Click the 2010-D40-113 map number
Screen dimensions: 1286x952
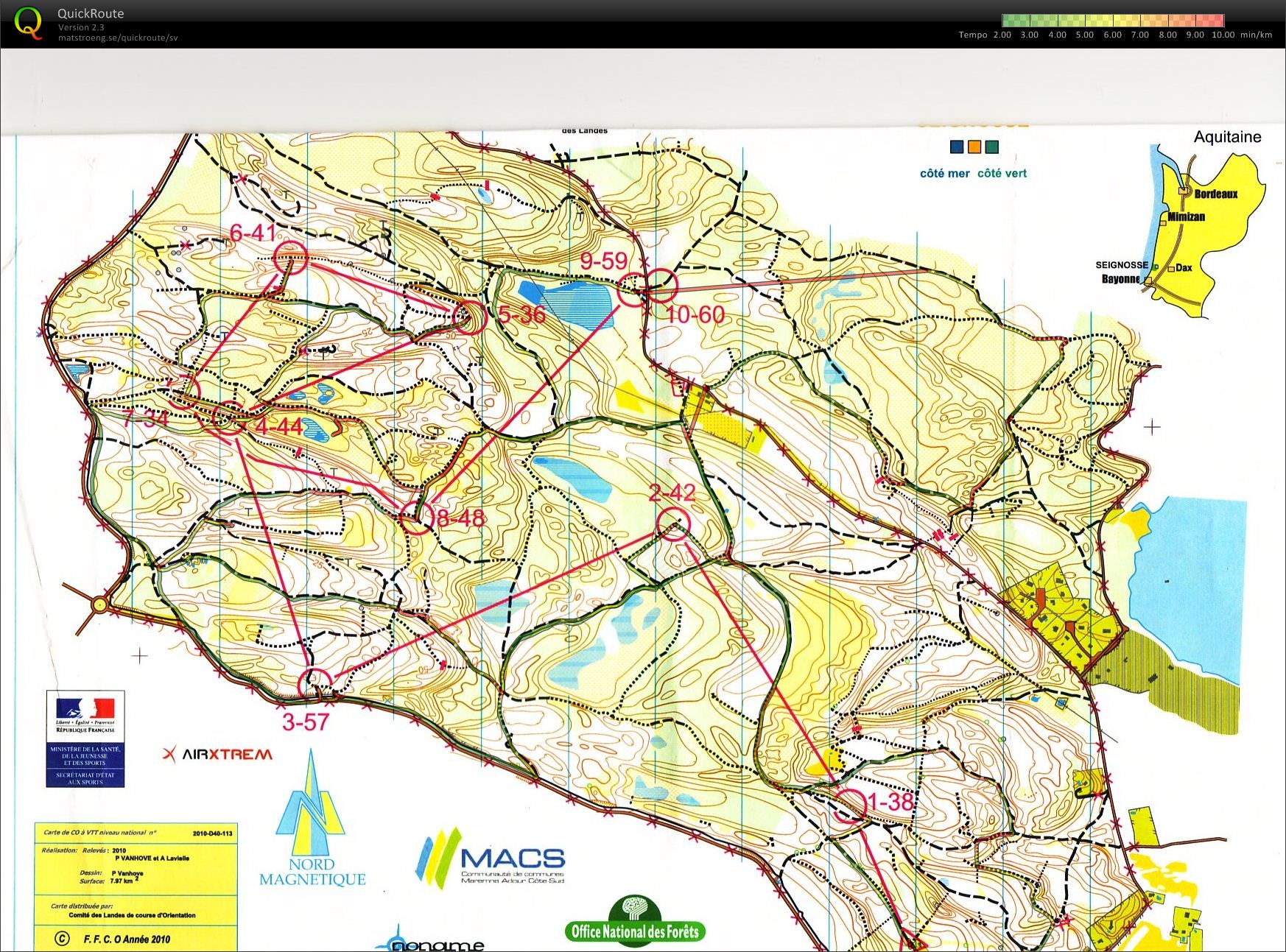(x=212, y=833)
